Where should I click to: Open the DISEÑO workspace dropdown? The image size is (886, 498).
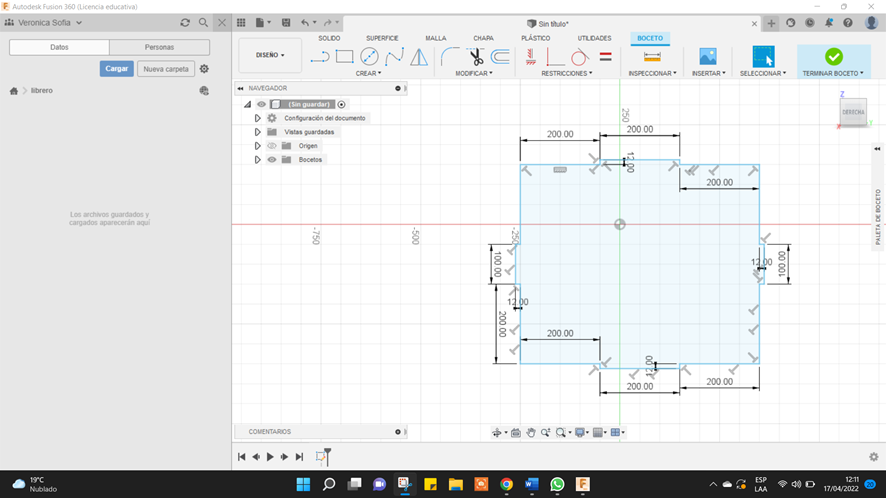coord(270,55)
